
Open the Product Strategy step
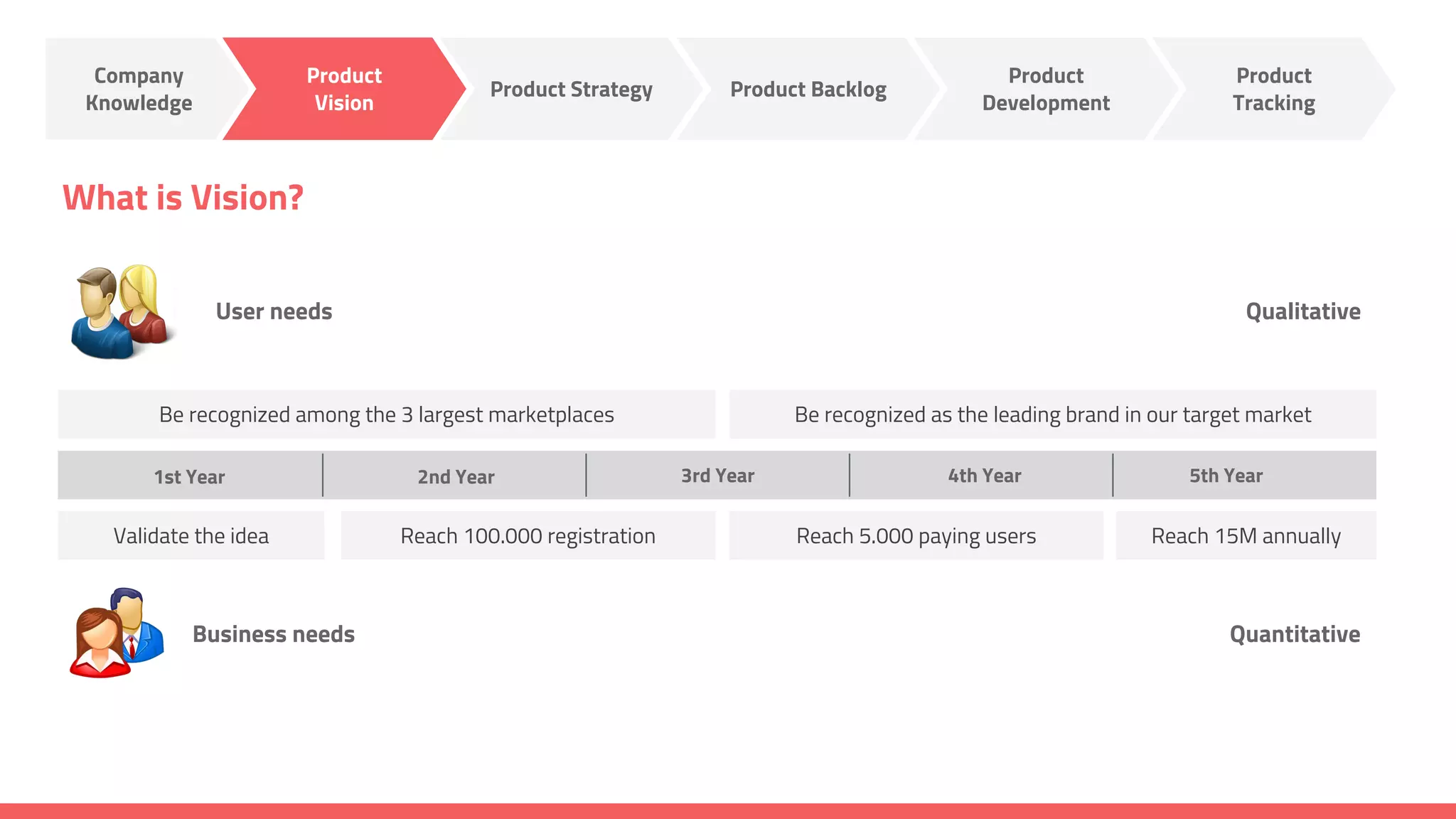571,90
